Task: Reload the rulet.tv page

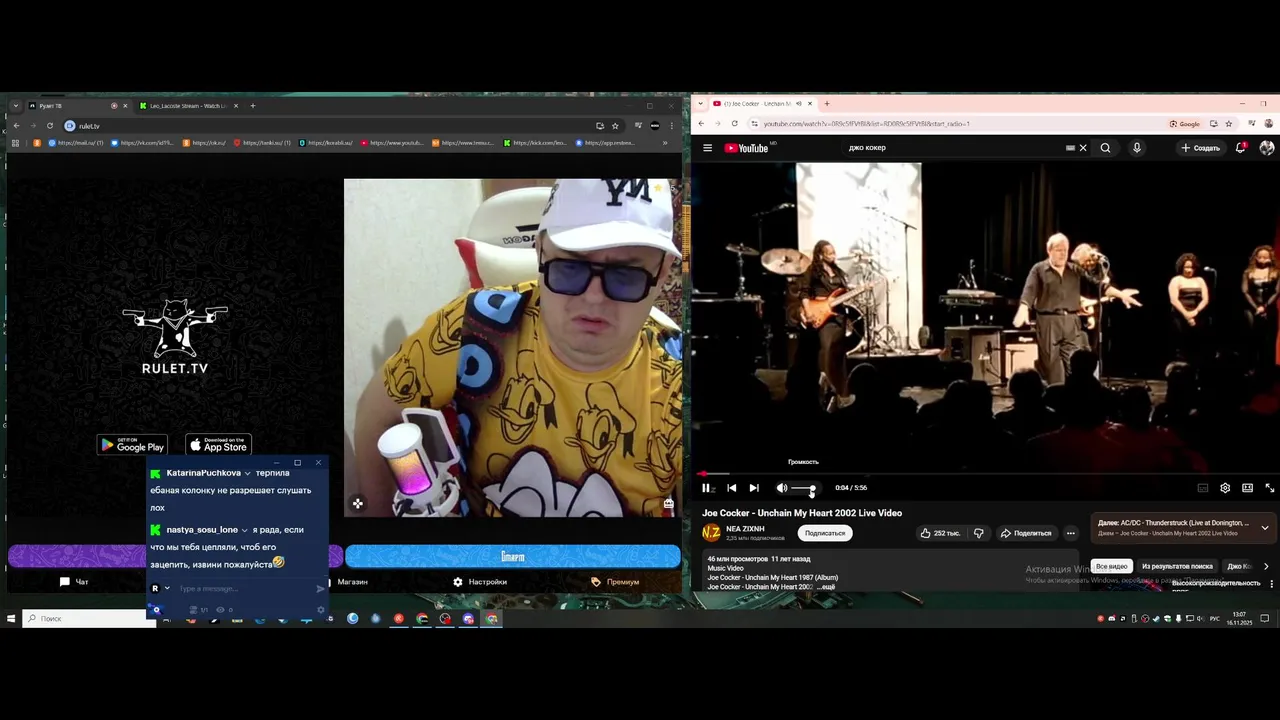Action: point(50,126)
